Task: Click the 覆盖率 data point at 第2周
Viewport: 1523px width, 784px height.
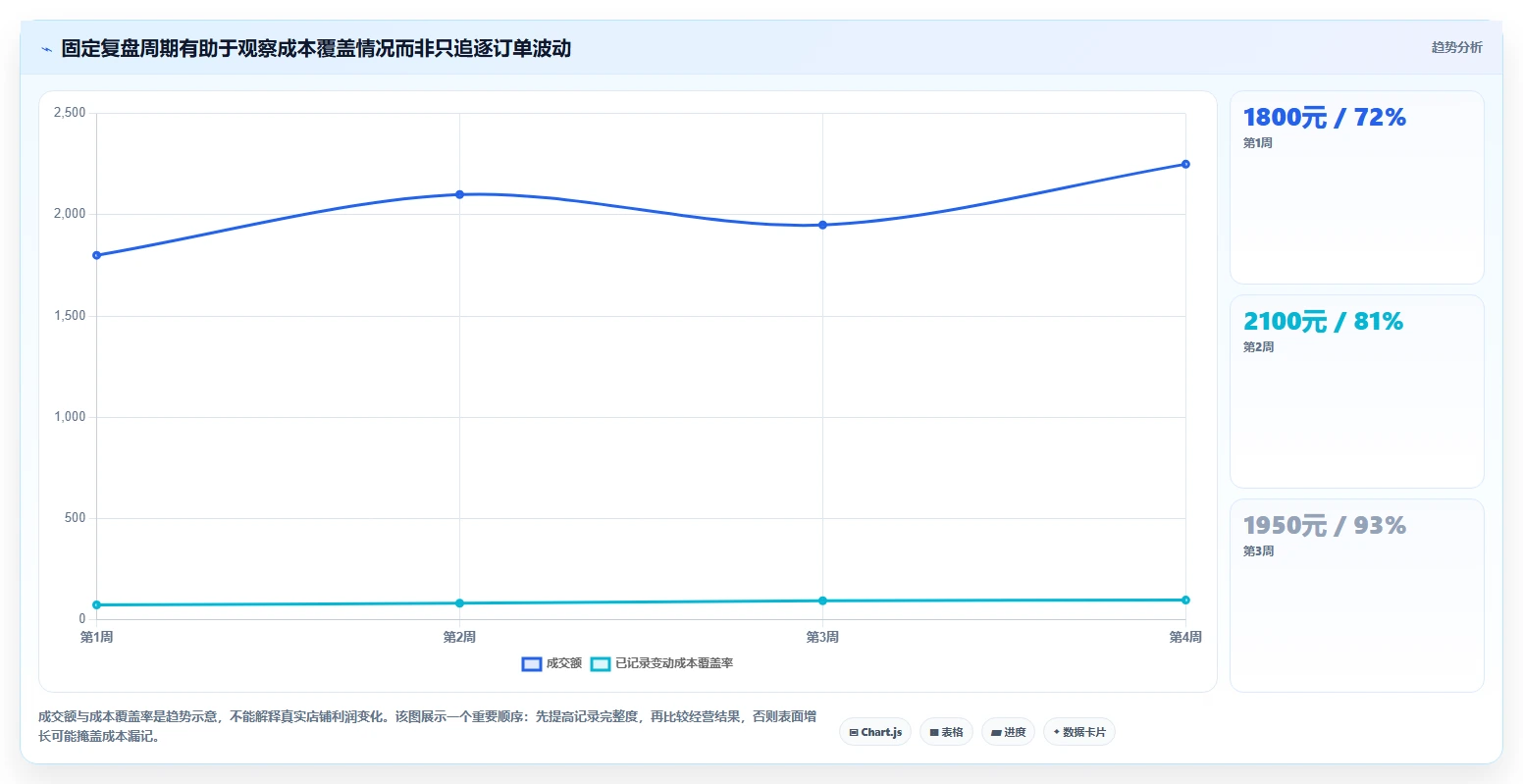Action: (x=459, y=602)
